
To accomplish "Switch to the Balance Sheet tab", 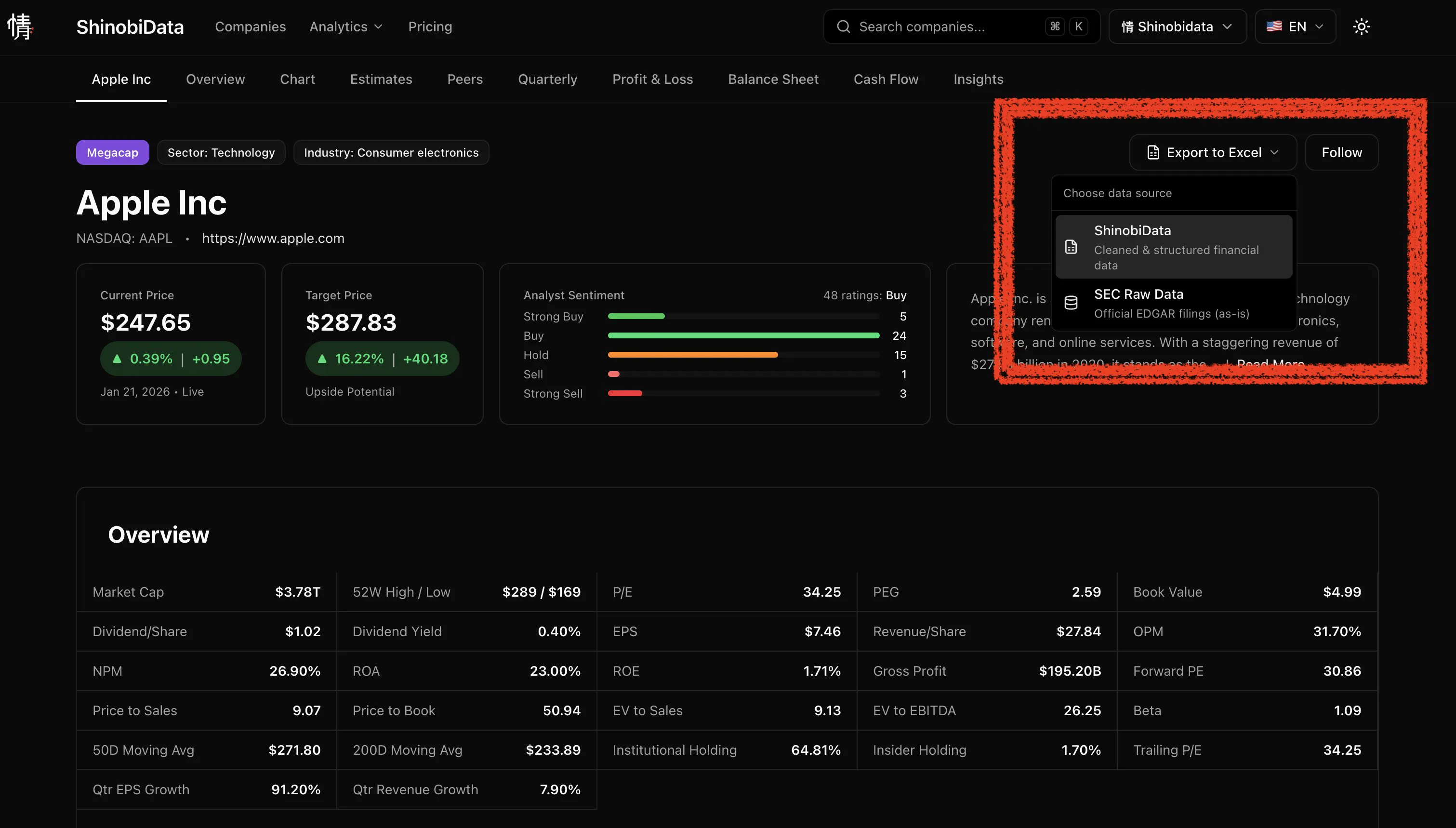I will tap(773, 79).
